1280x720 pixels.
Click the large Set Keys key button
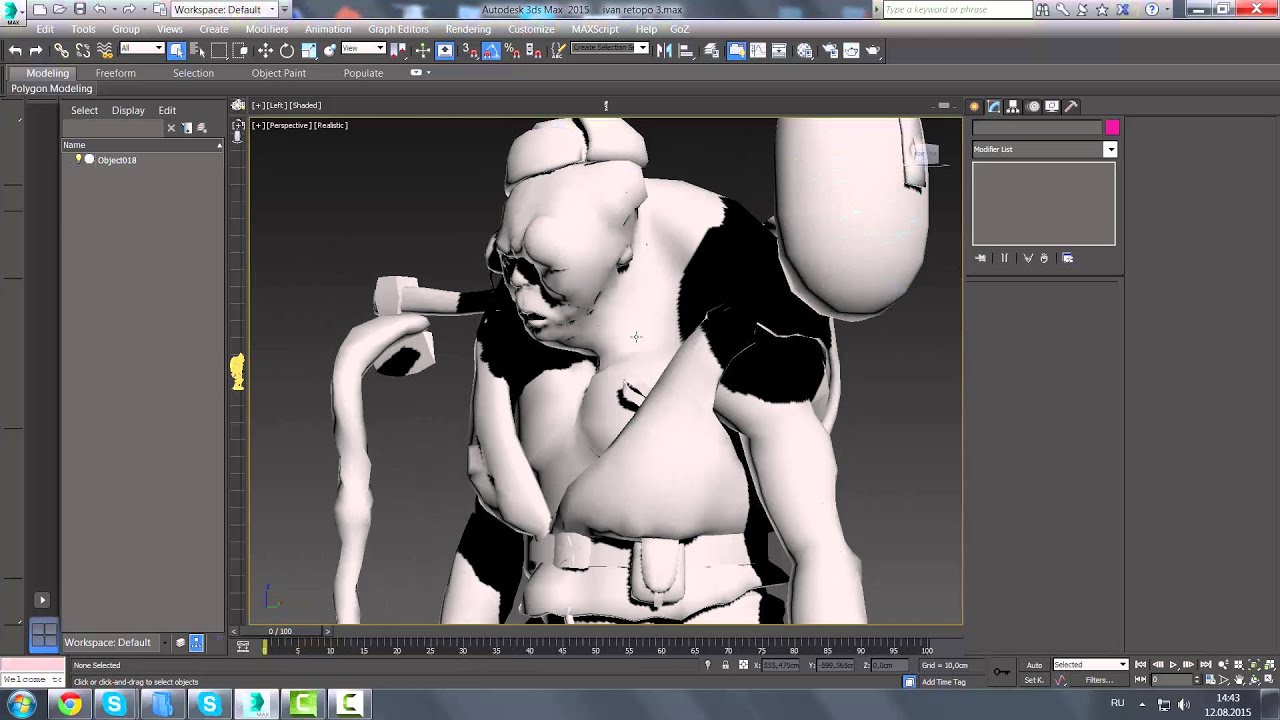click(1001, 671)
